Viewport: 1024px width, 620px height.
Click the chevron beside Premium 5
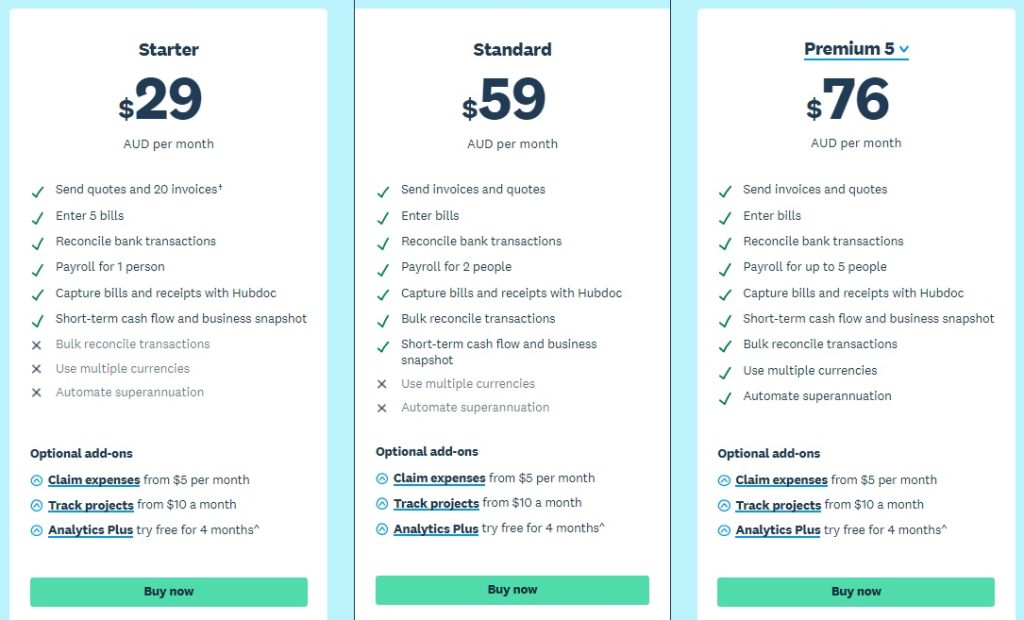pyautogui.click(x=904, y=49)
